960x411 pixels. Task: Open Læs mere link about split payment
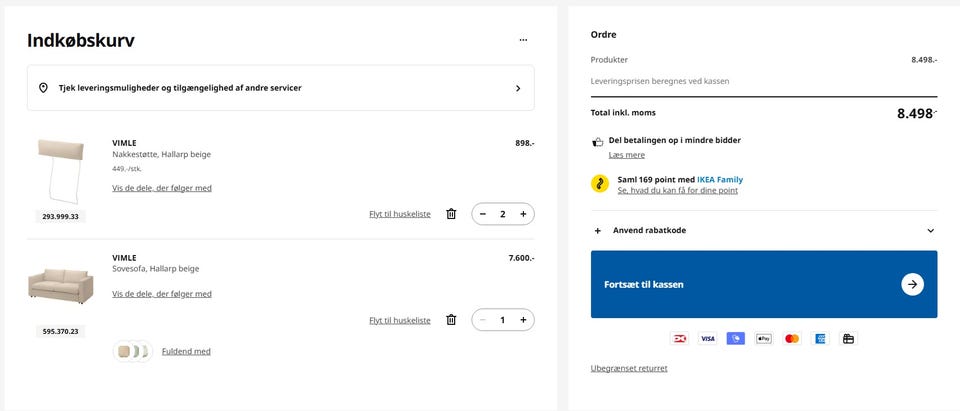[x=627, y=155]
